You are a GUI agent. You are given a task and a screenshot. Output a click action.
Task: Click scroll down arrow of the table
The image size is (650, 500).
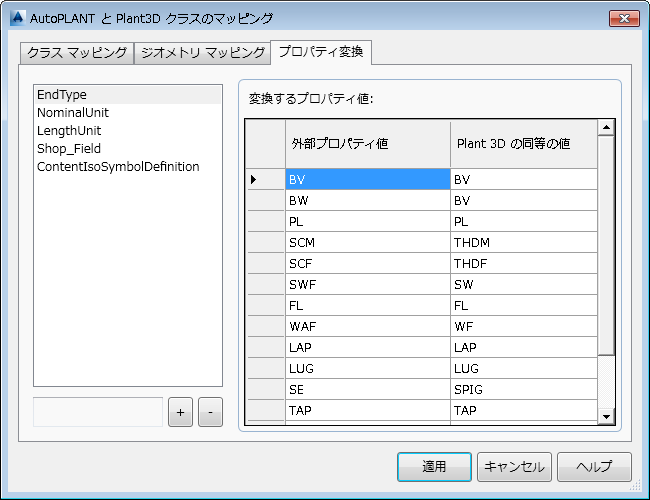tap(606, 416)
